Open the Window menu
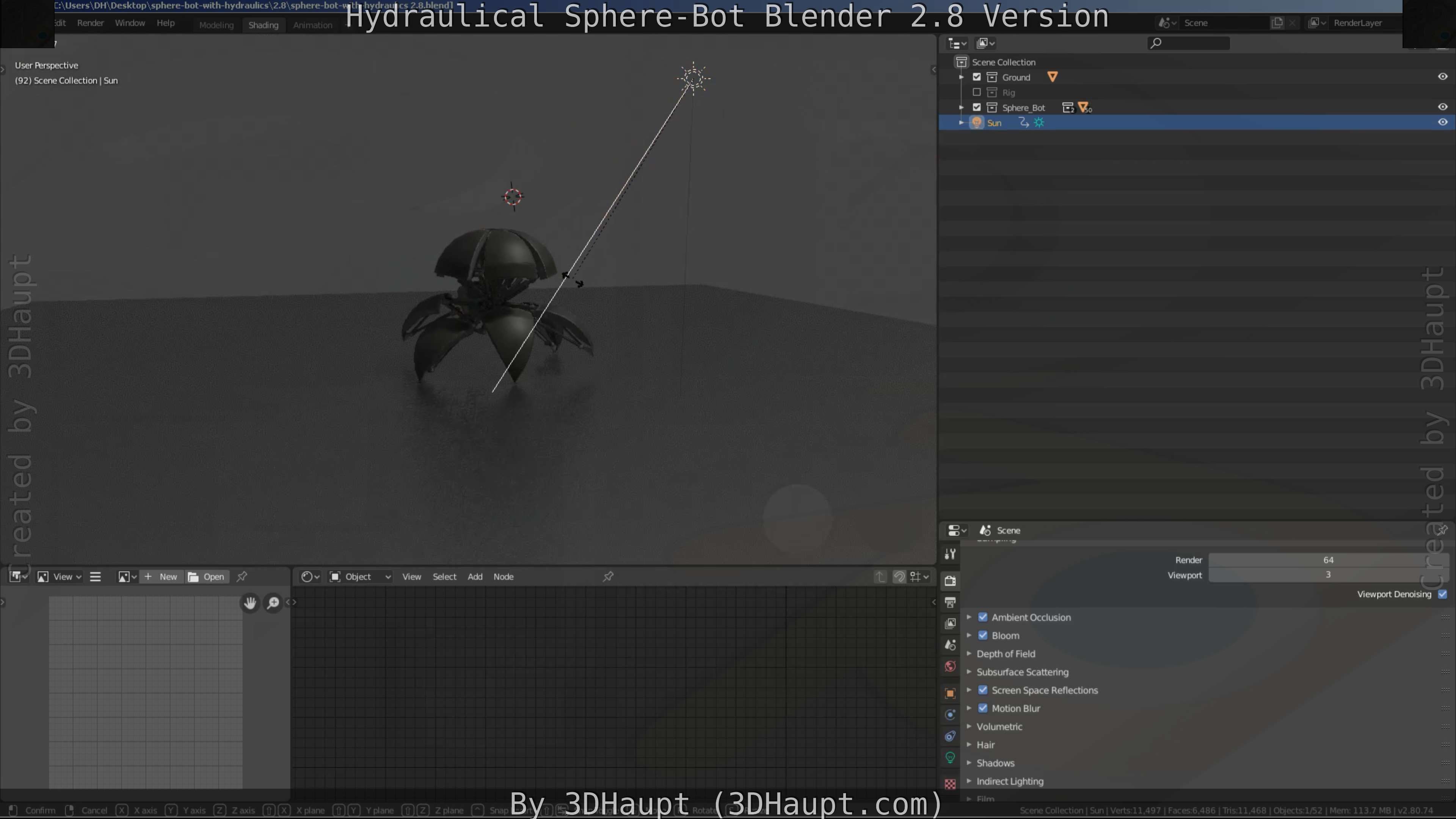 [x=130, y=23]
